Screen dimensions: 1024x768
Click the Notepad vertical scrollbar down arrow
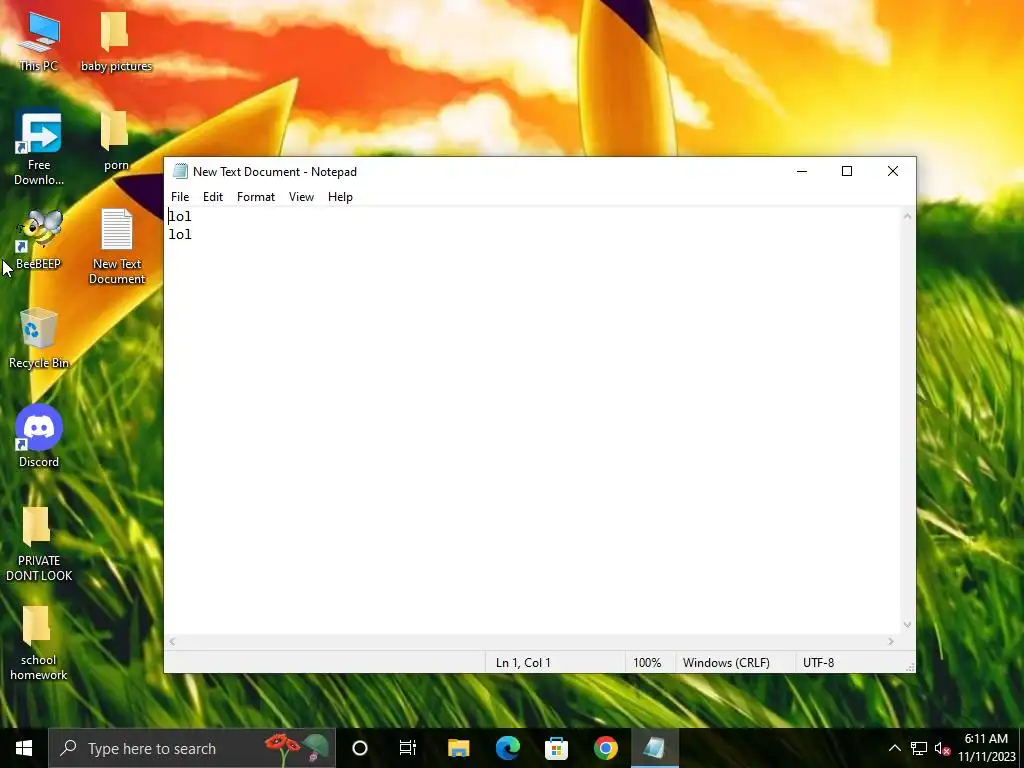point(907,625)
